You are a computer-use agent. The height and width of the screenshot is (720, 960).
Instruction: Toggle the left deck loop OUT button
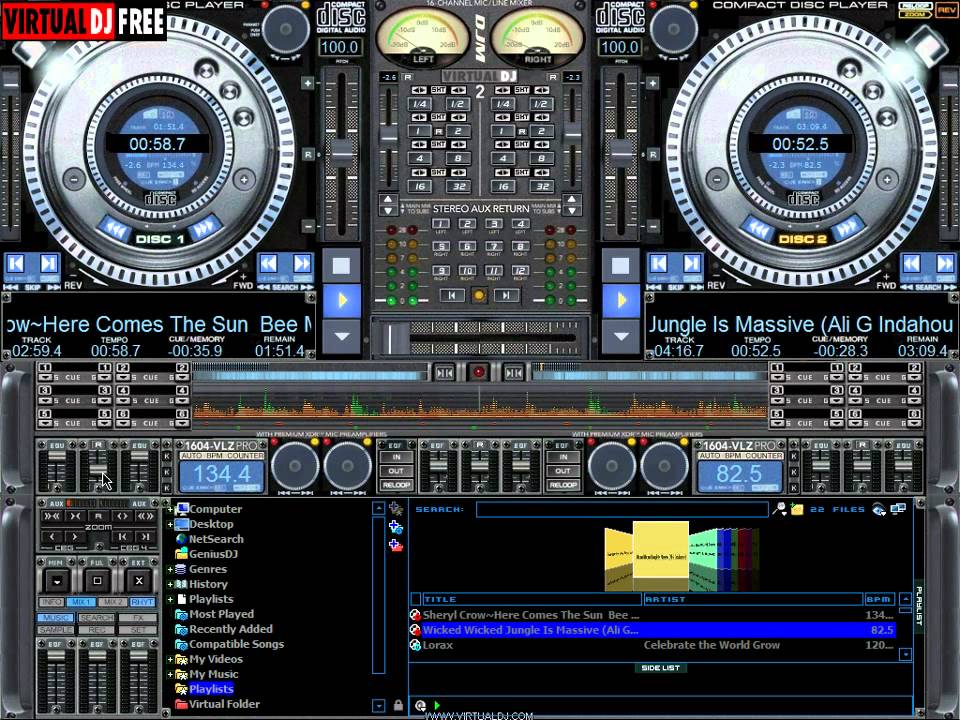click(x=396, y=471)
